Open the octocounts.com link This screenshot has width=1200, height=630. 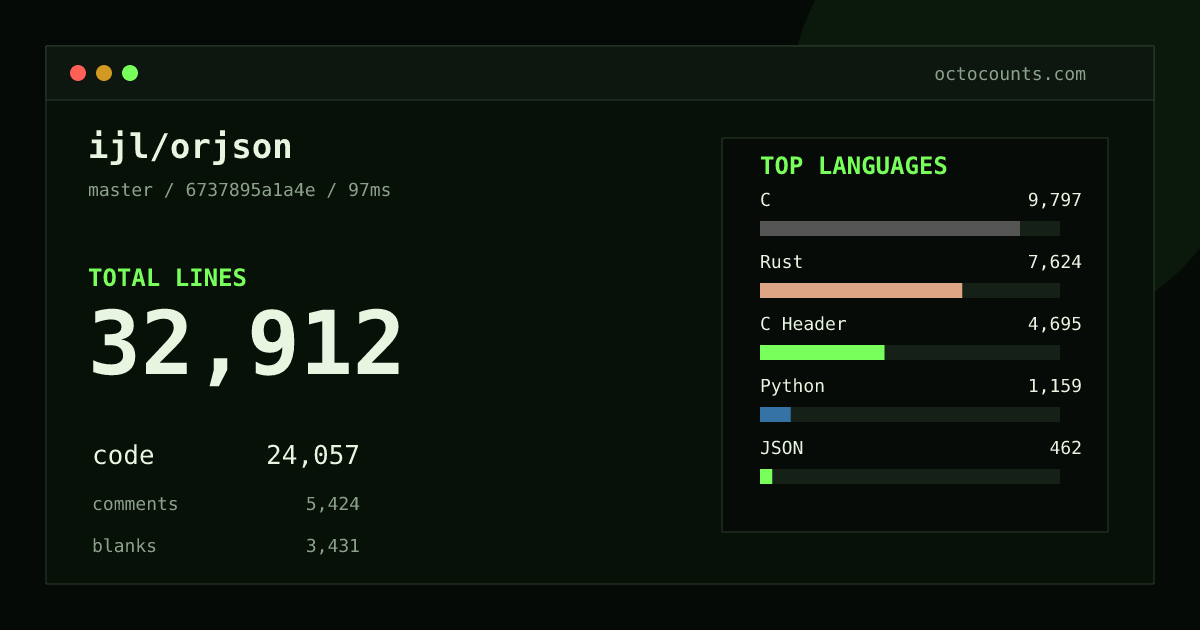(1010, 74)
